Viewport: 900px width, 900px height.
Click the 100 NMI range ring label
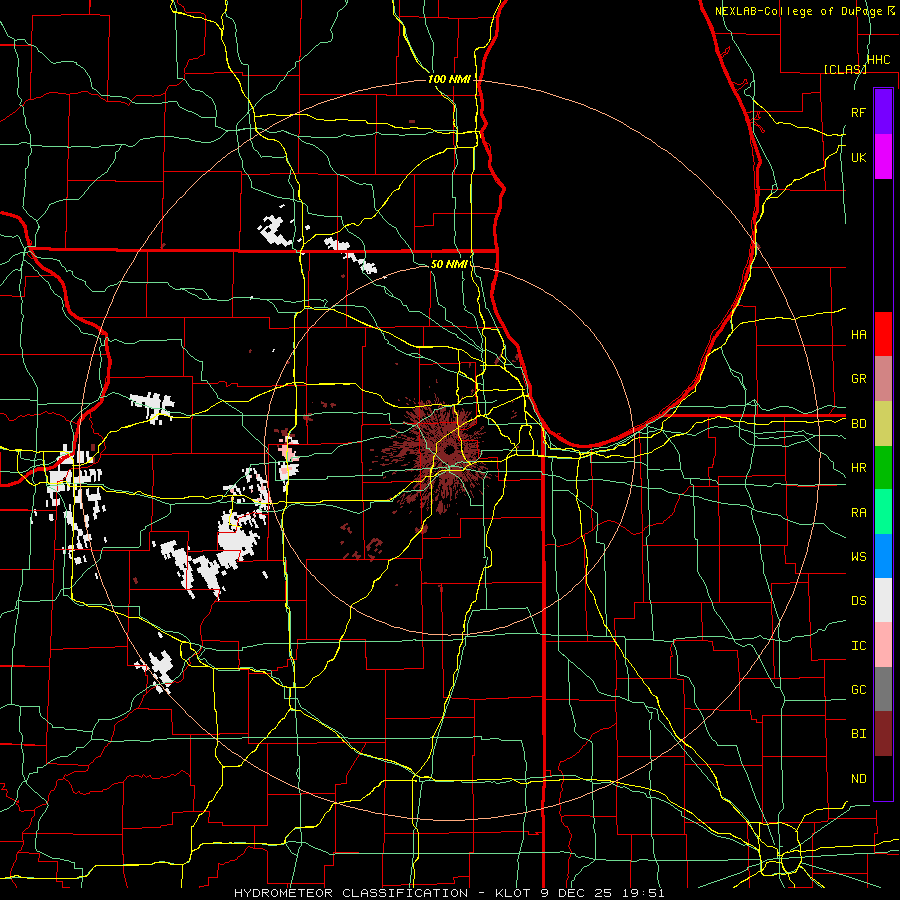point(449,79)
